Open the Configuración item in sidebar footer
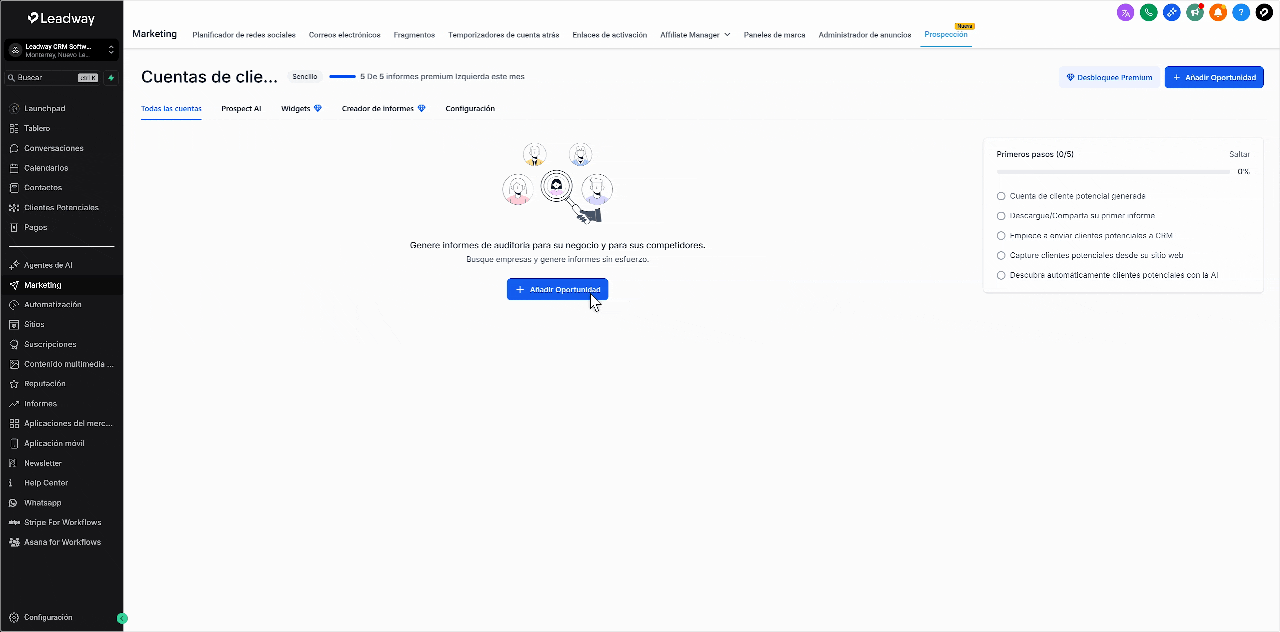Viewport: 1280px width, 632px height. click(48, 618)
